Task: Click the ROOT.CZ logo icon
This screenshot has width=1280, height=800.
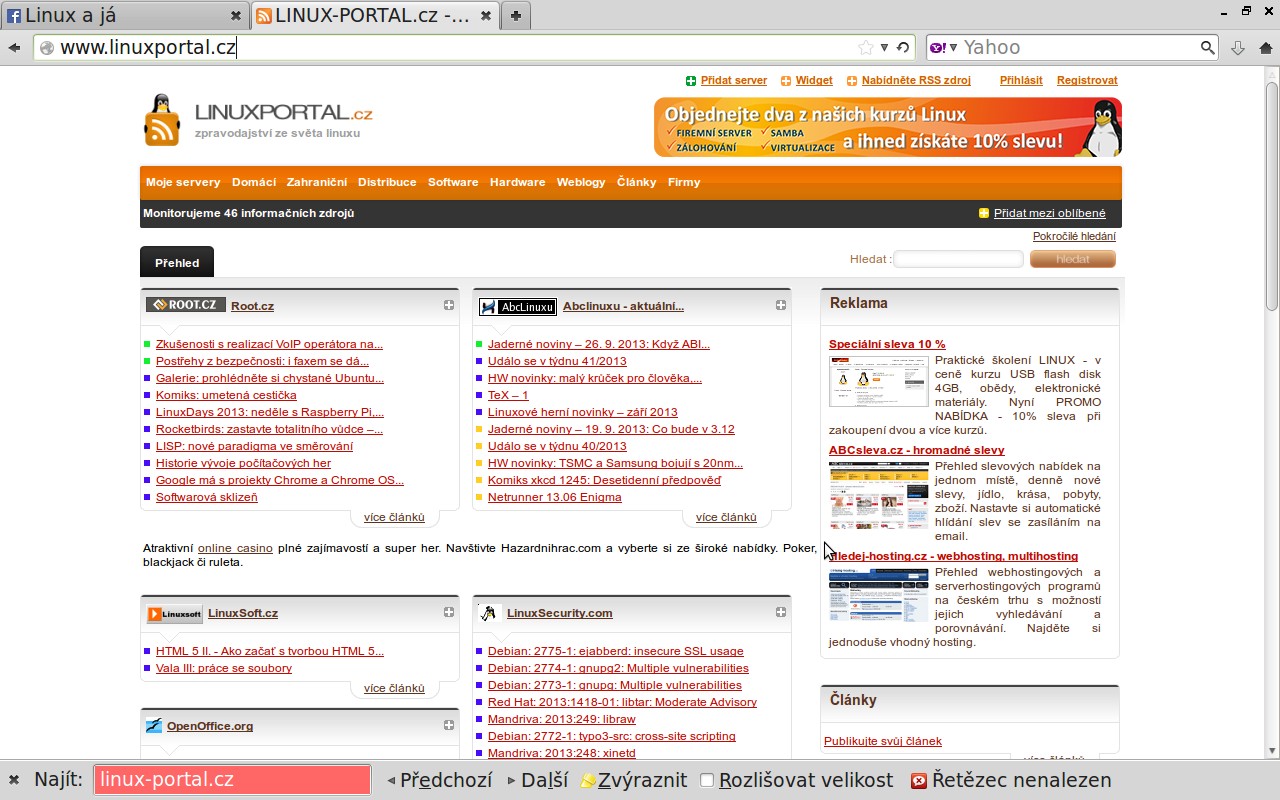Action: (x=185, y=305)
